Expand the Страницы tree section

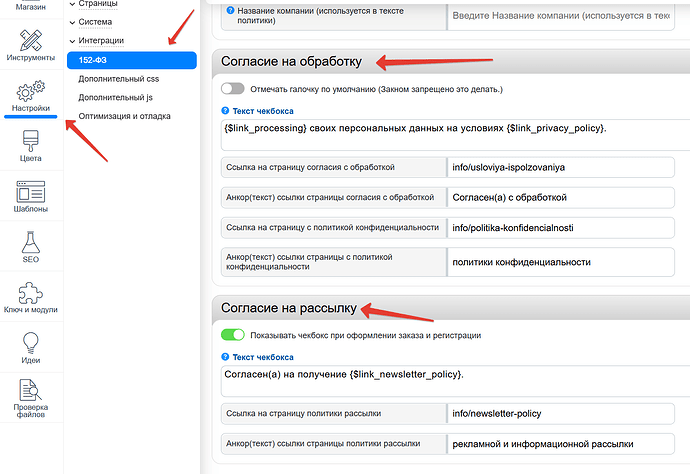[71, 4]
